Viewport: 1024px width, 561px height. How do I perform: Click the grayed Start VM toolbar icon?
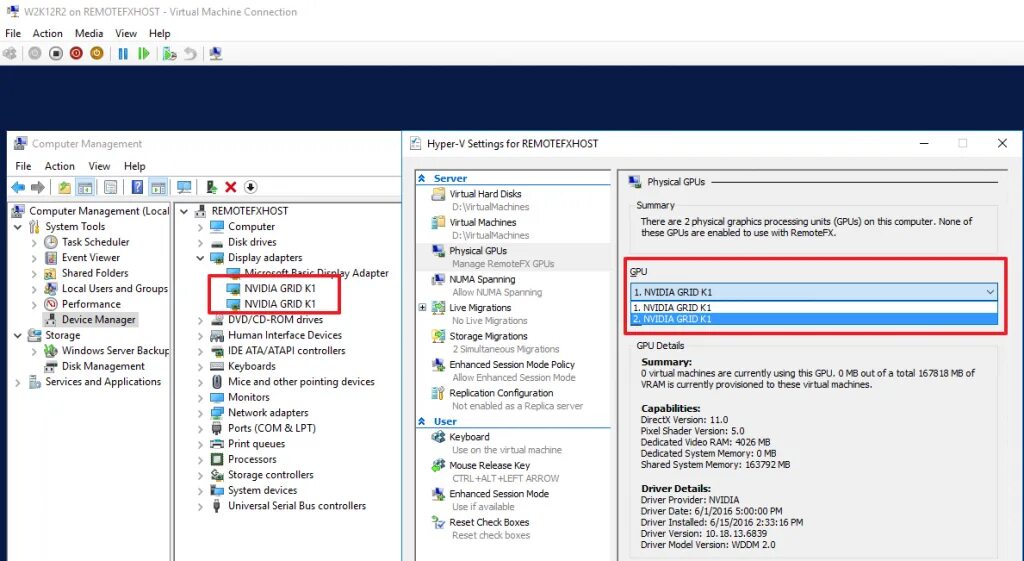point(35,54)
